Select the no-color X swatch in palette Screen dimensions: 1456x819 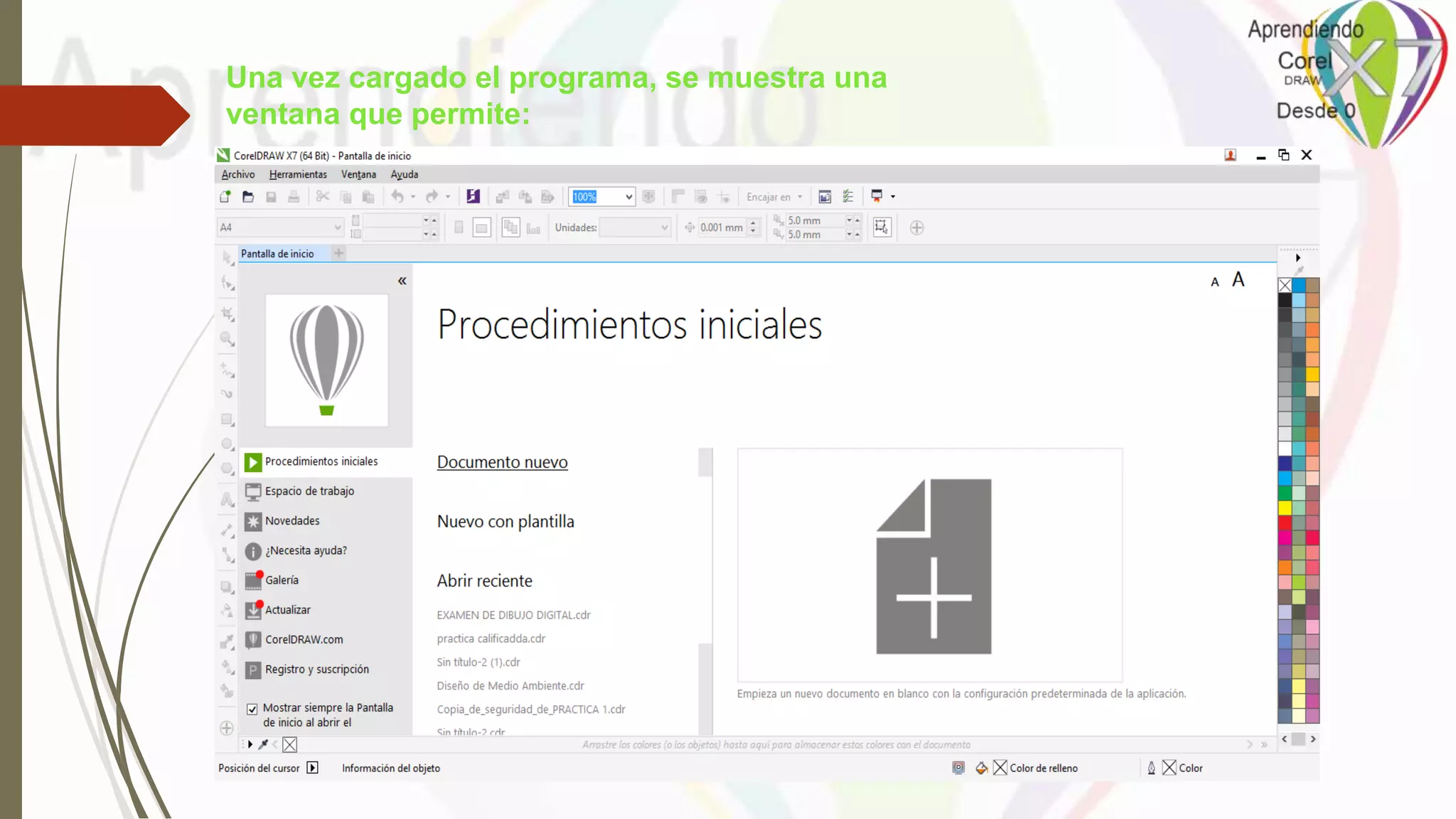1285,285
